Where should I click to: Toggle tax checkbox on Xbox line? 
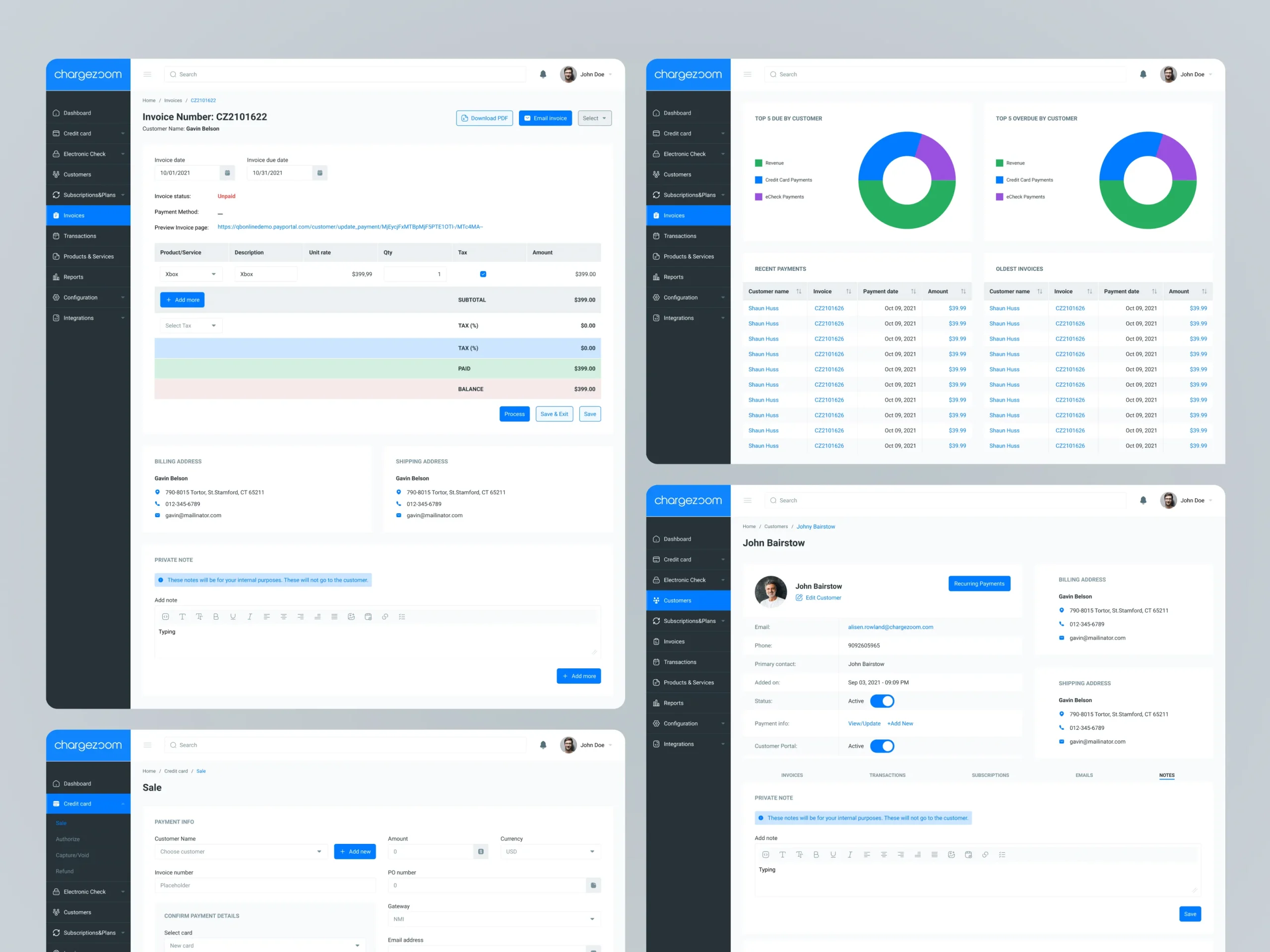pyautogui.click(x=483, y=274)
